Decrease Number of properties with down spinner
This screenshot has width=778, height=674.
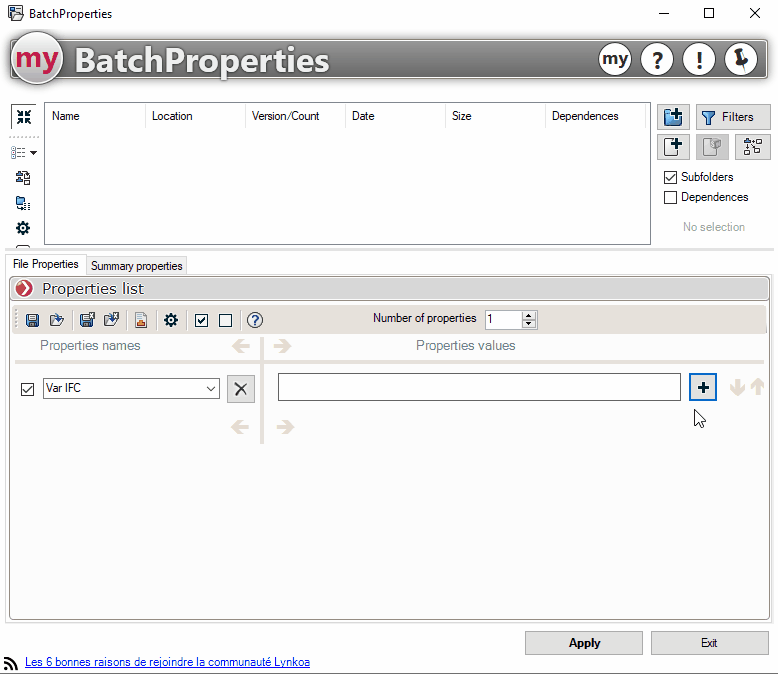pos(529,324)
